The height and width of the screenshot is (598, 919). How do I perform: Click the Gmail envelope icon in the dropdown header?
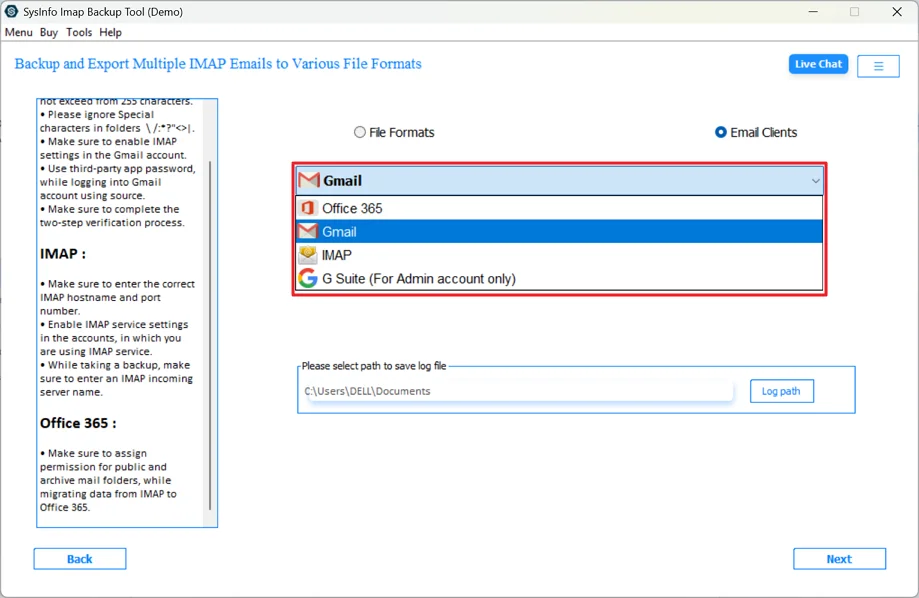[309, 181]
